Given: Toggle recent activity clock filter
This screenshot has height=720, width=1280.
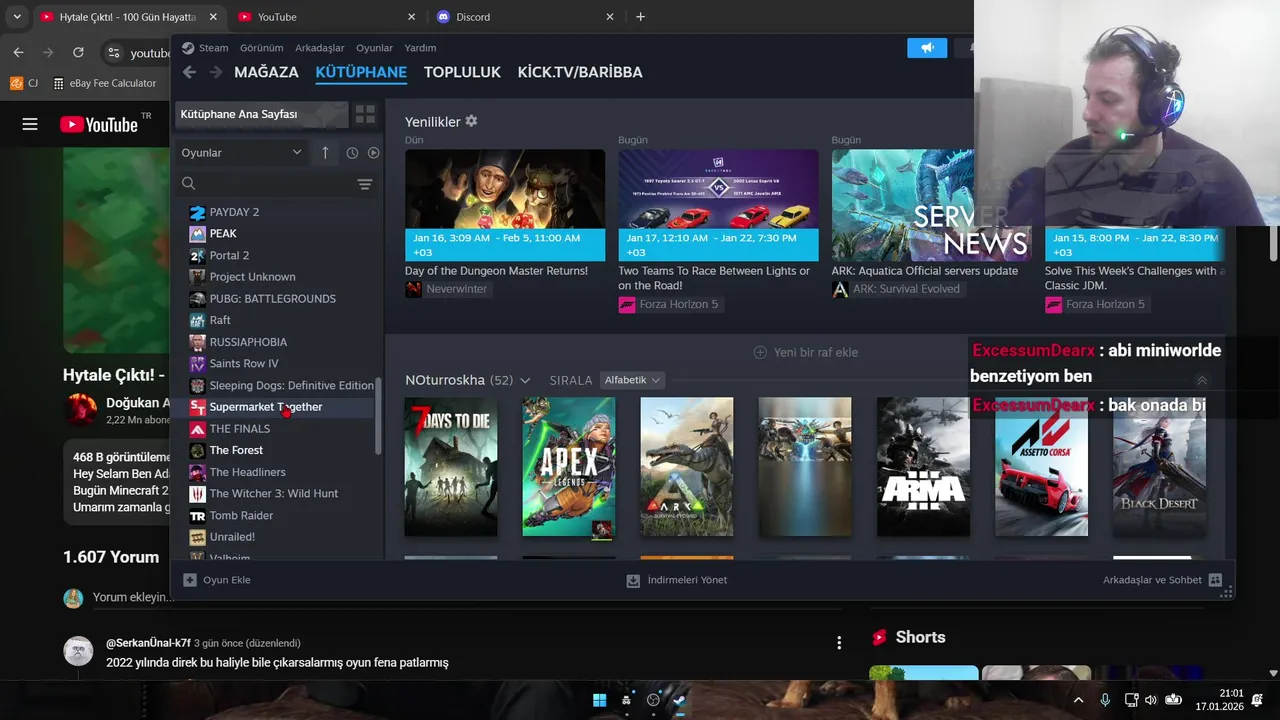Looking at the screenshot, I should click(352, 153).
